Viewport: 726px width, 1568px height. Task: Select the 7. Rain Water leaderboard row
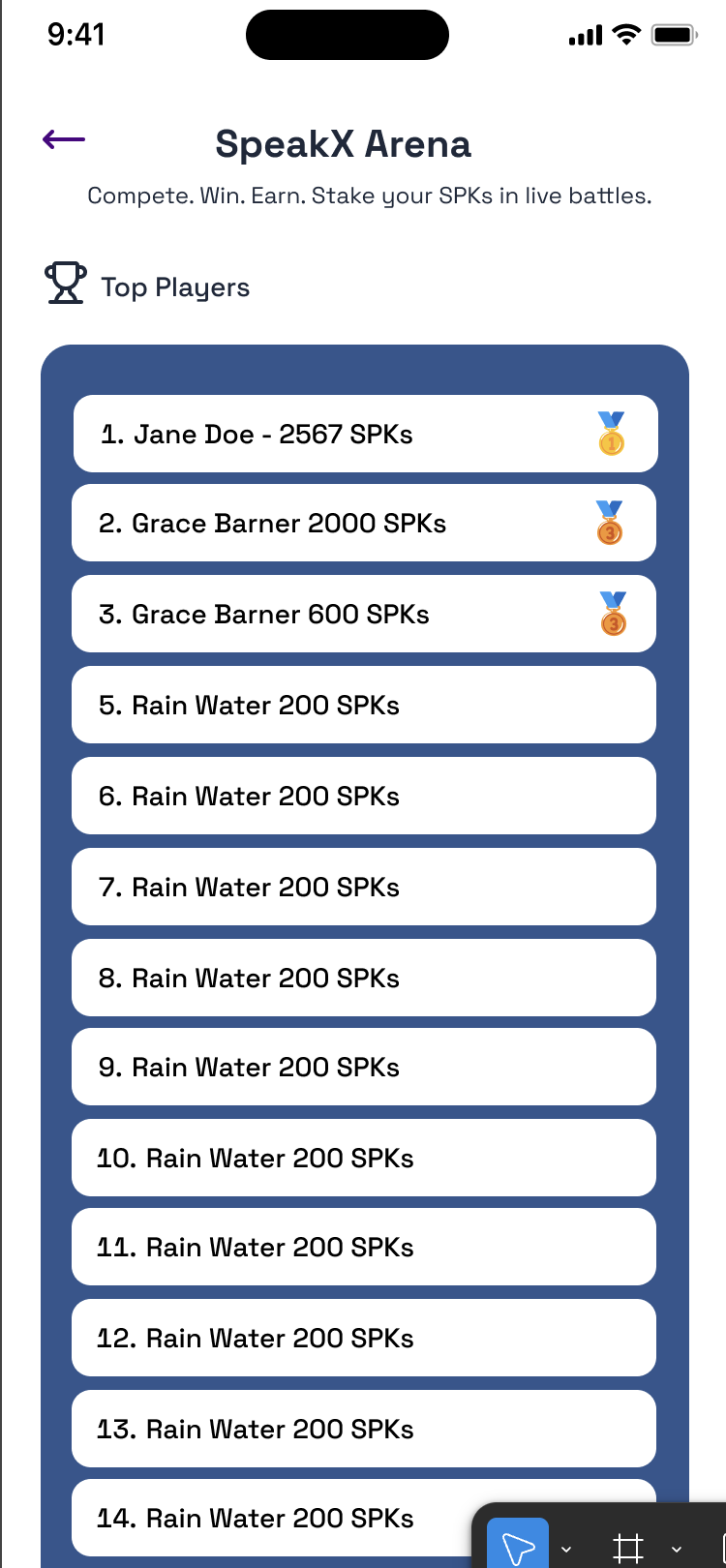[x=363, y=888]
